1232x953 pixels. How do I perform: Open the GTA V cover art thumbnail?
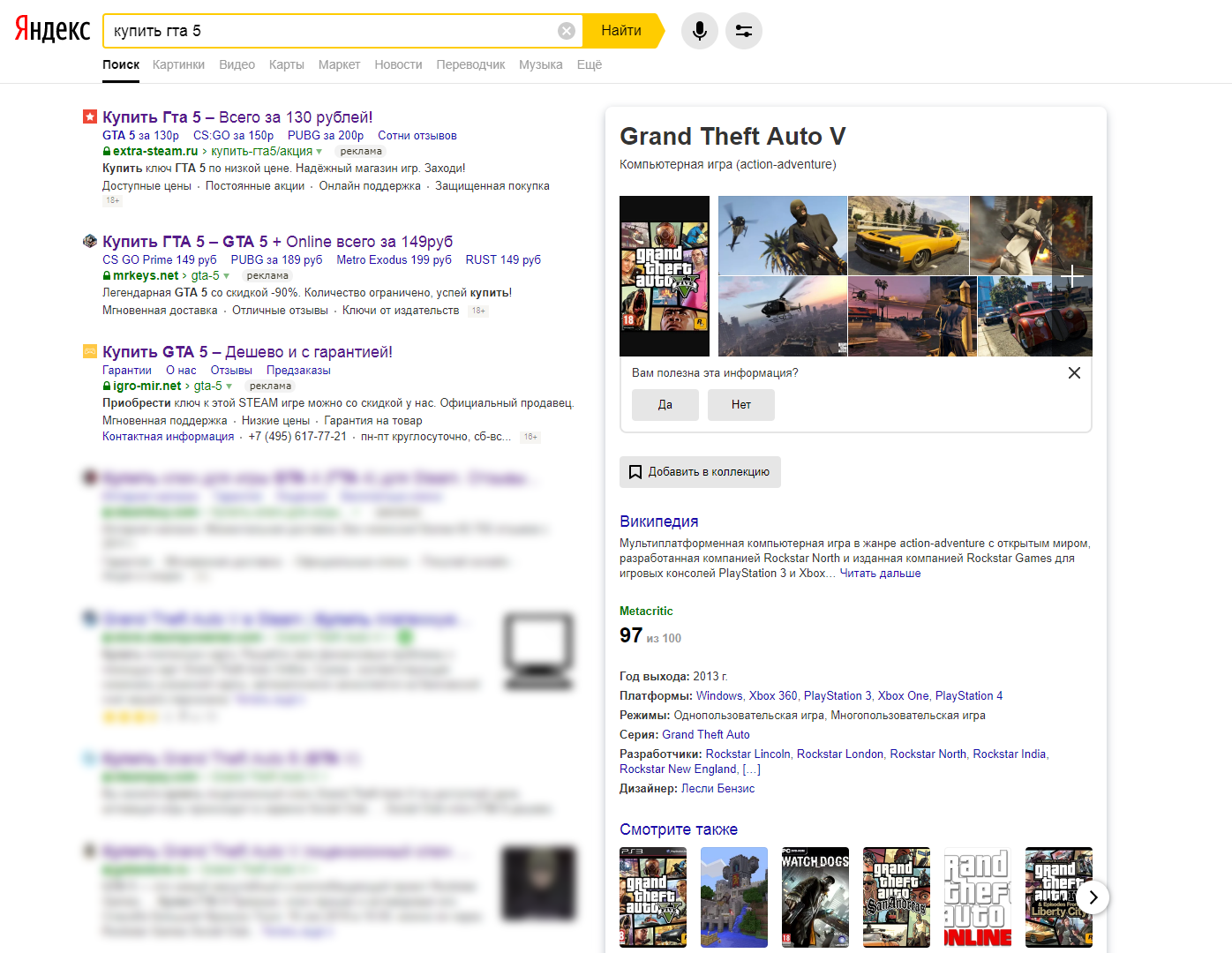point(665,276)
